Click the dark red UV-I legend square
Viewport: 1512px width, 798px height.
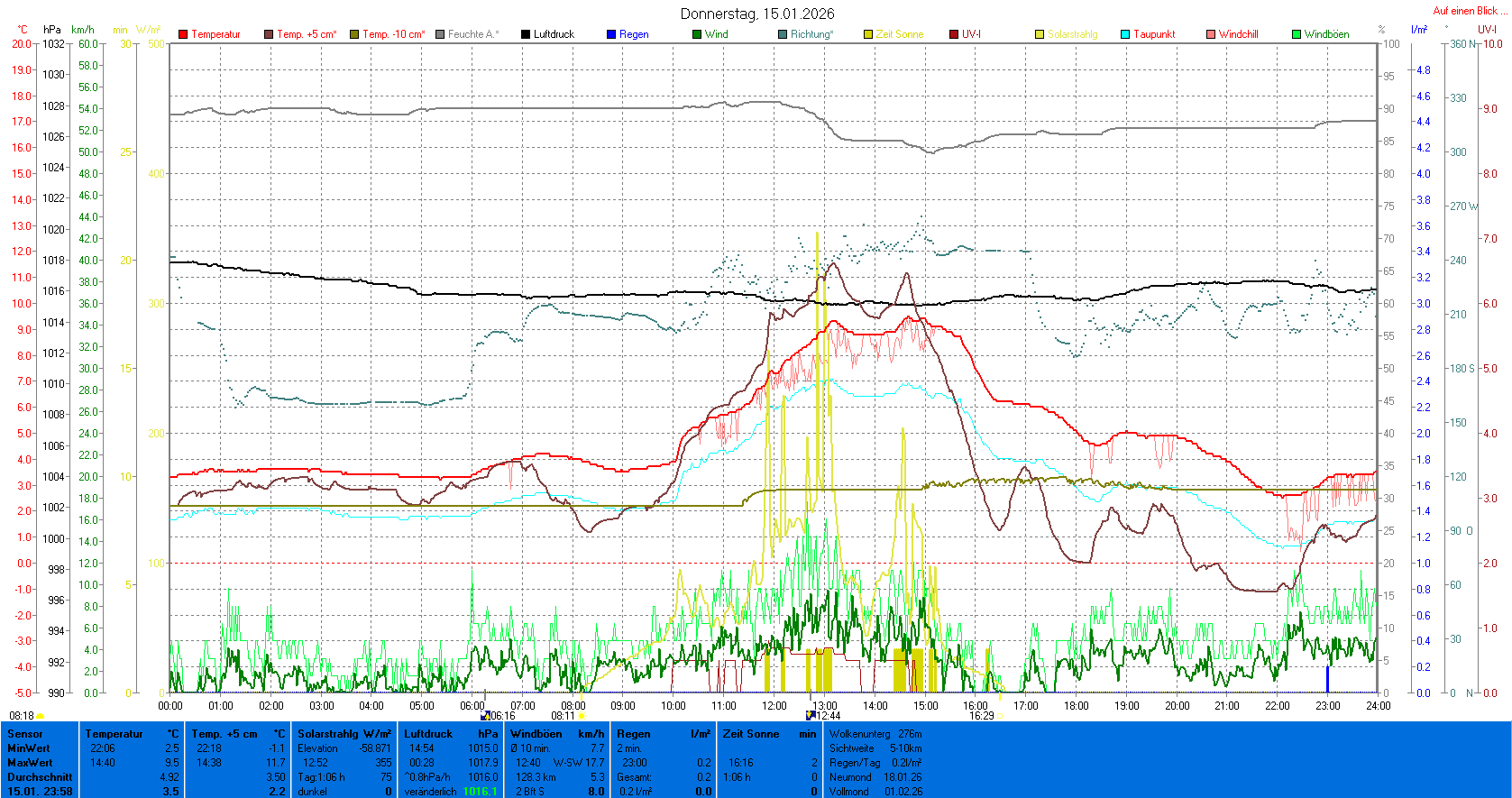(x=954, y=34)
